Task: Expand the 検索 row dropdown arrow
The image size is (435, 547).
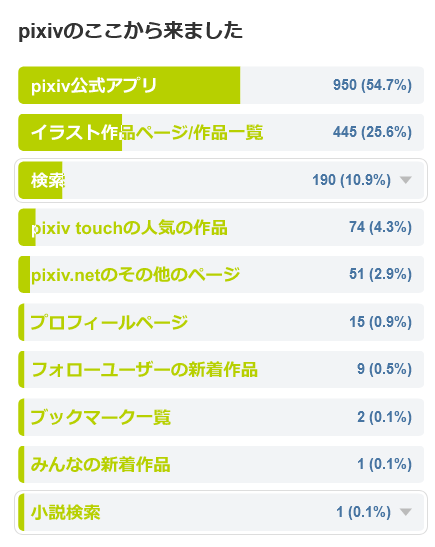Action: (x=405, y=180)
